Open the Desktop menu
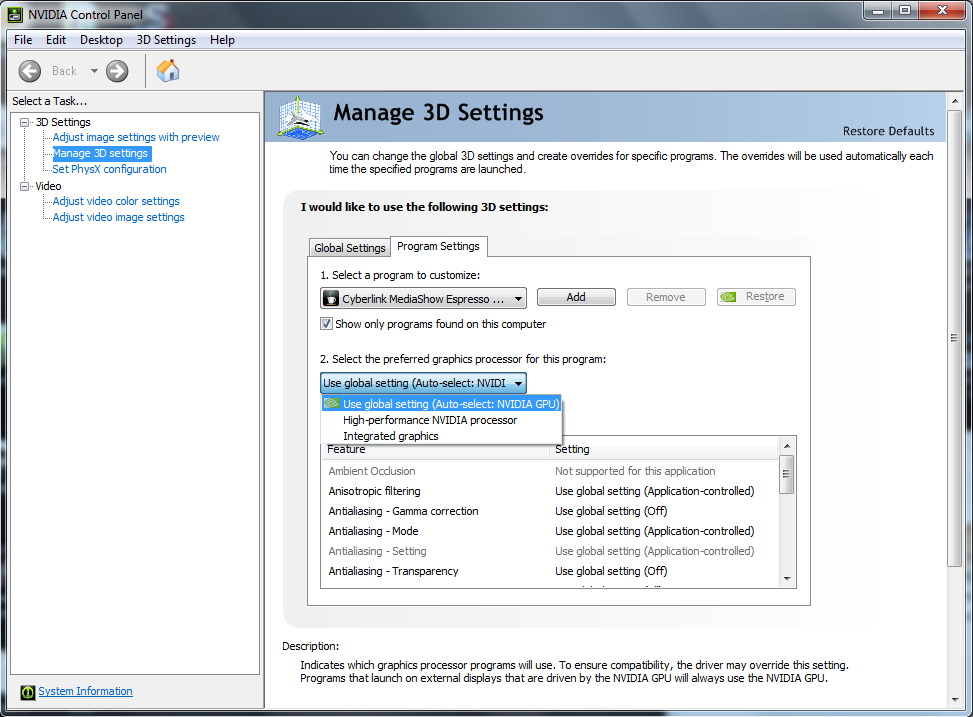Image resolution: width=973 pixels, height=717 pixels. point(101,40)
